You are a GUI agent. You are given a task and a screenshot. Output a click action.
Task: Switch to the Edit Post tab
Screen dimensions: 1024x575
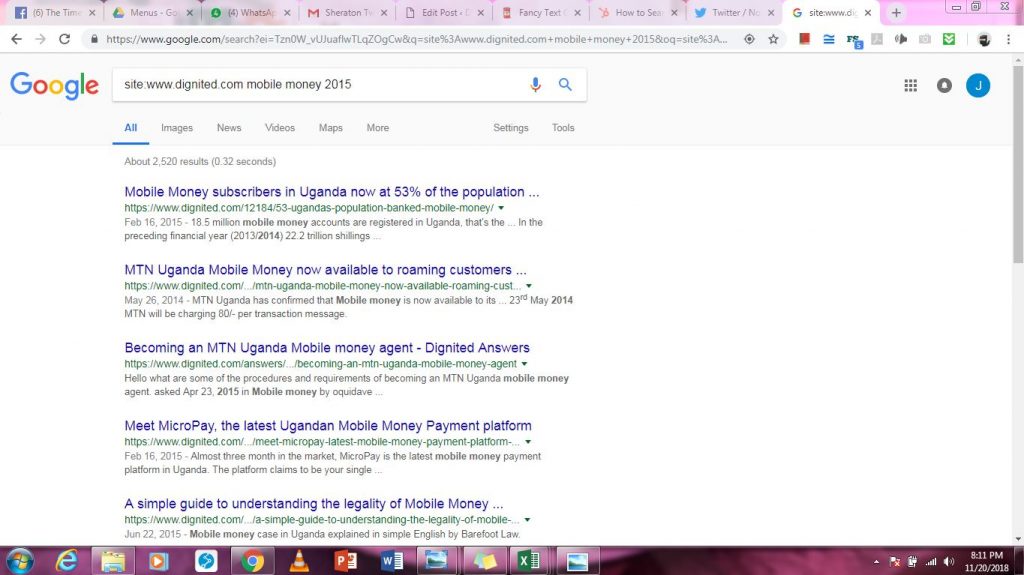click(445, 12)
